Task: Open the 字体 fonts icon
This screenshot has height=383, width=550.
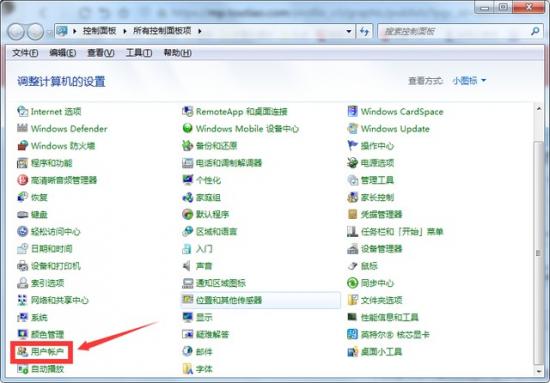Action: [x=188, y=369]
